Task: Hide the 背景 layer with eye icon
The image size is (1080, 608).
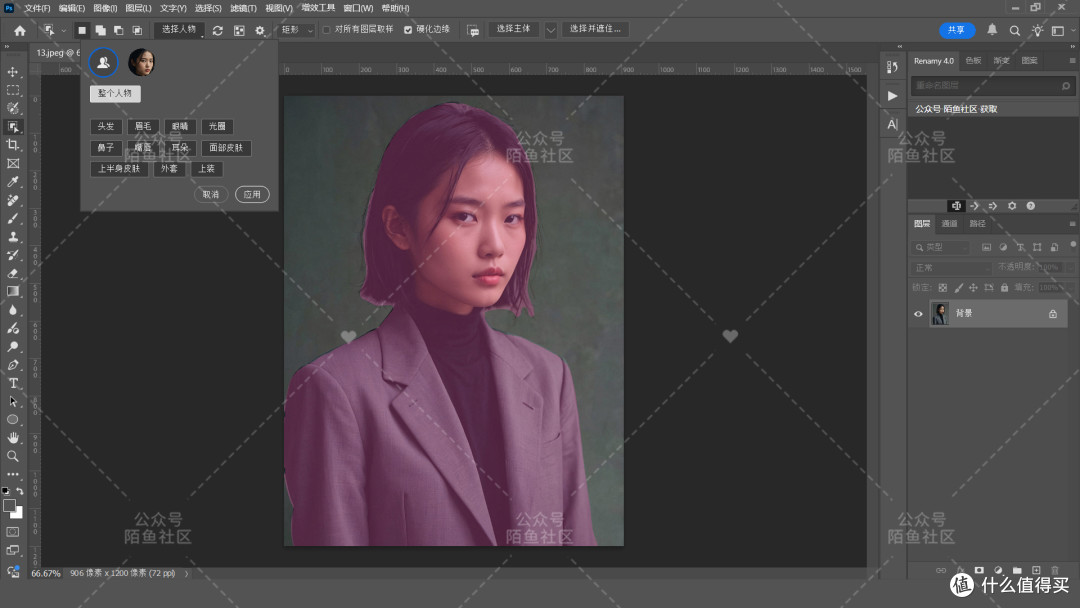Action: [918, 314]
